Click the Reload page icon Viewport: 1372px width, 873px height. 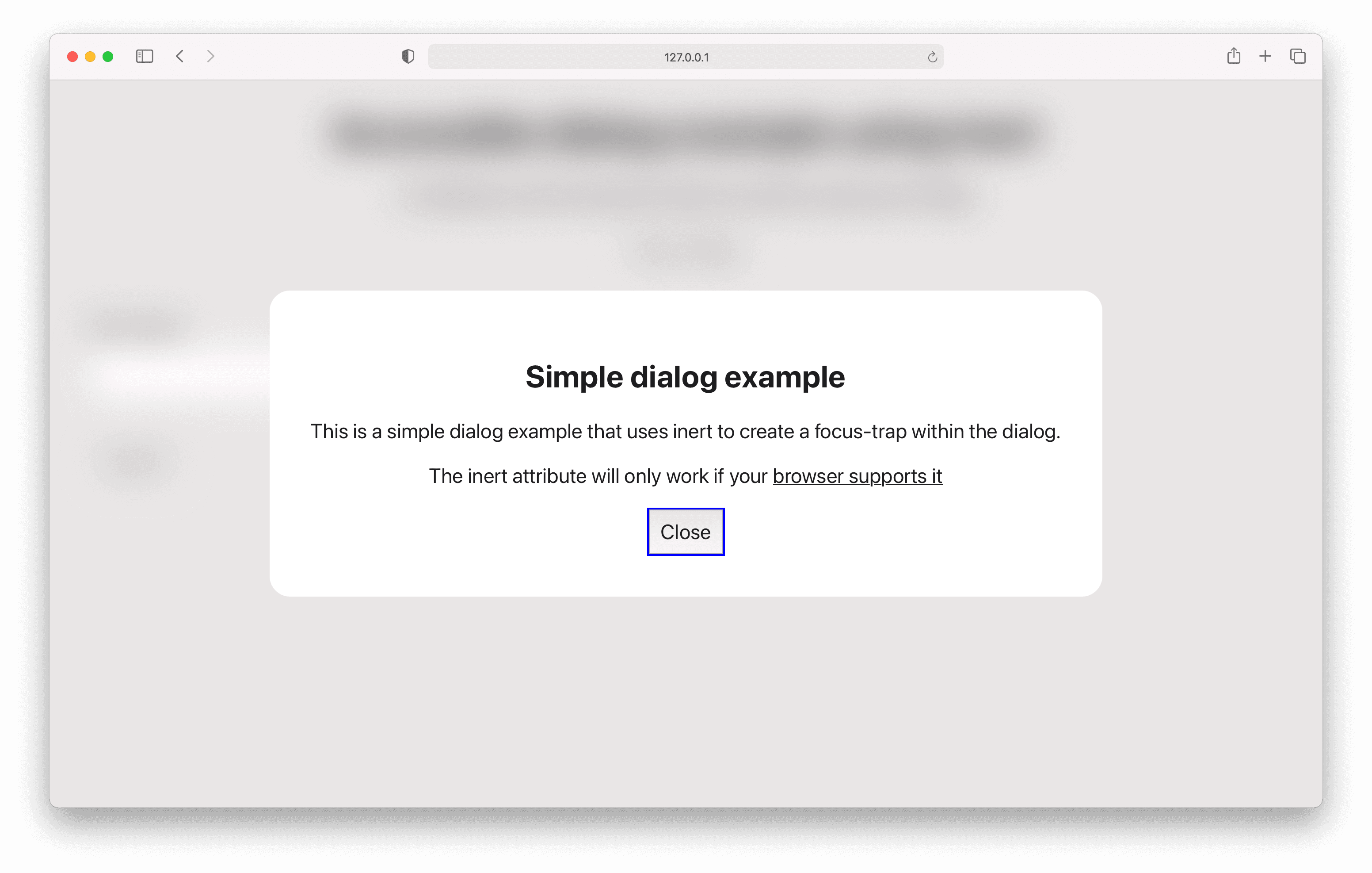tap(931, 57)
